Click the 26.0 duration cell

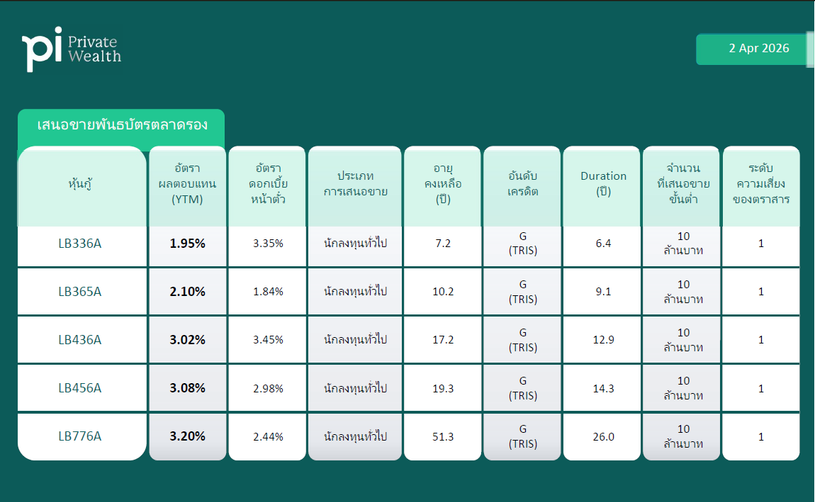[603, 436]
